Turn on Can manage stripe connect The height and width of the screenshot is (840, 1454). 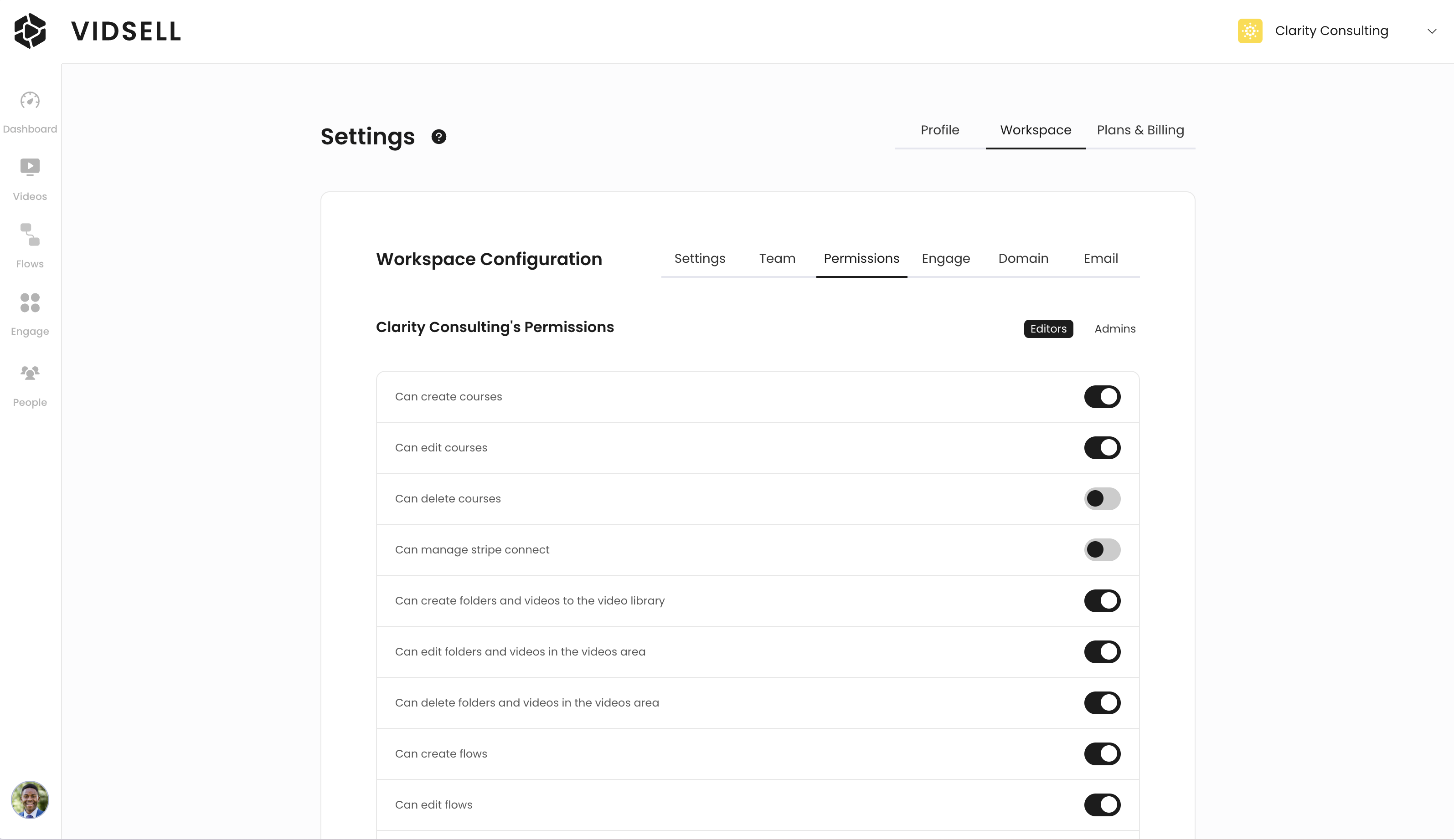tap(1102, 549)
